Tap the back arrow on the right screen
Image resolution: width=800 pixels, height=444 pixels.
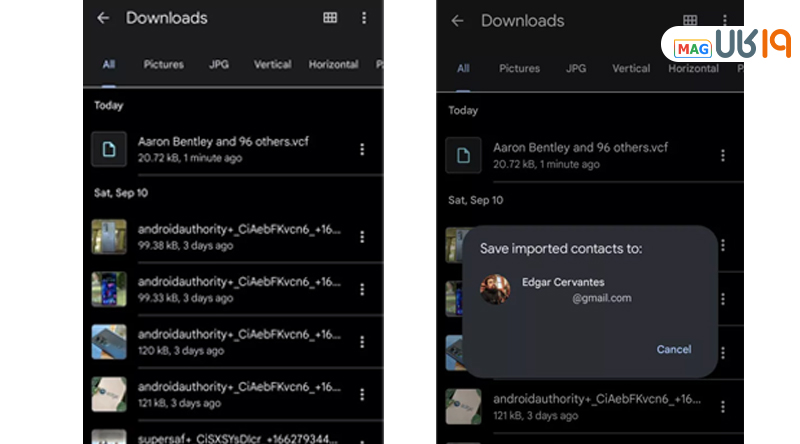click(458, 21)
